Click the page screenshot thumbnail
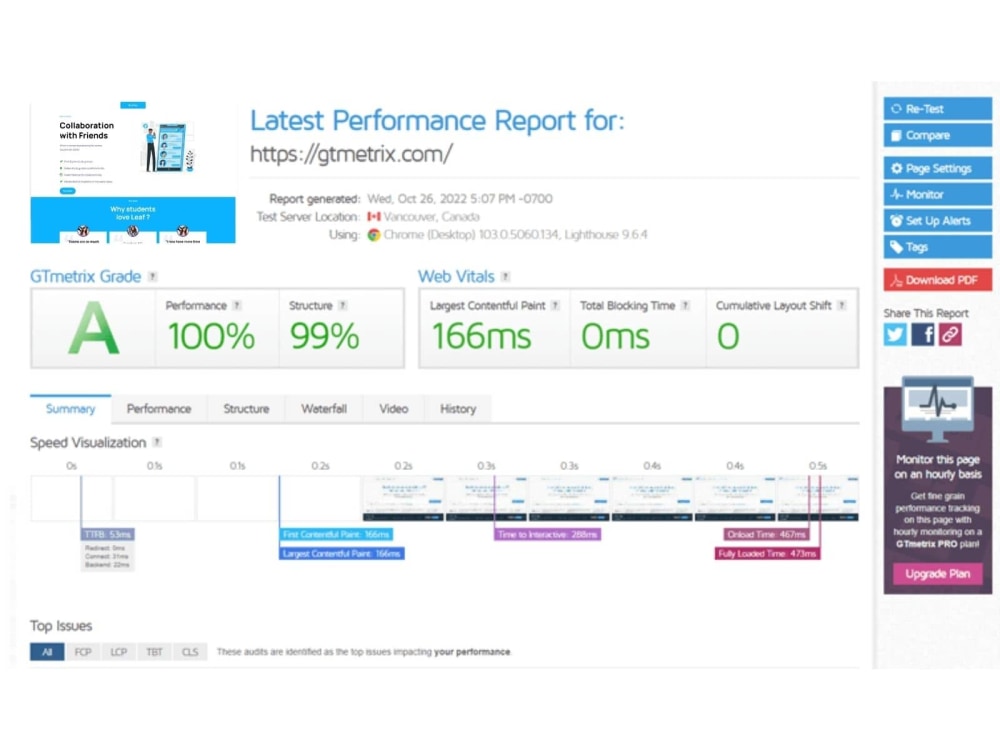 [133, 172]
